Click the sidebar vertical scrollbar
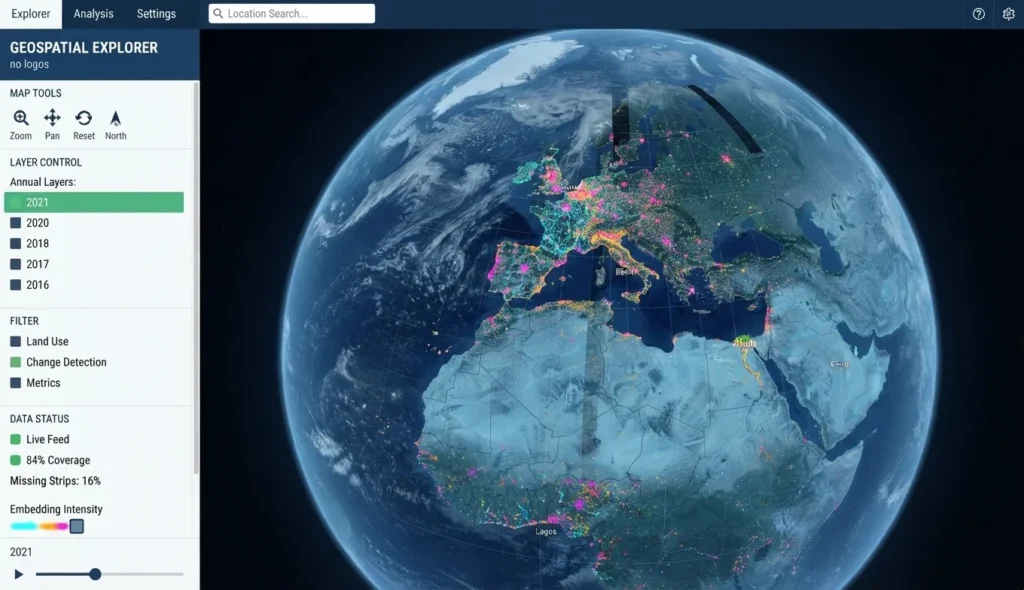This screenshot has width=1024, height=590. [196, 278]
